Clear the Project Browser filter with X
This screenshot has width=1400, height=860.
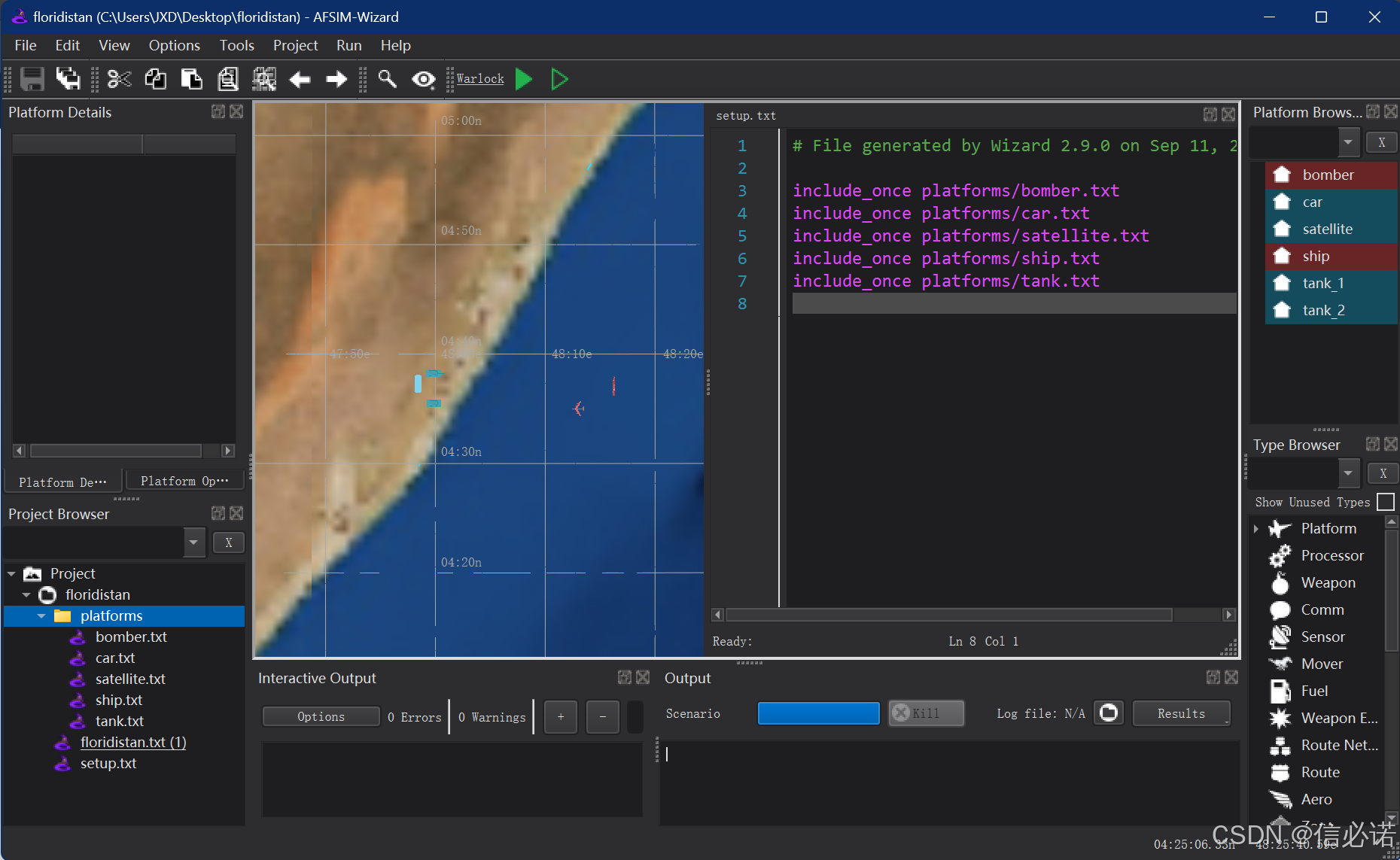point(229,542)
